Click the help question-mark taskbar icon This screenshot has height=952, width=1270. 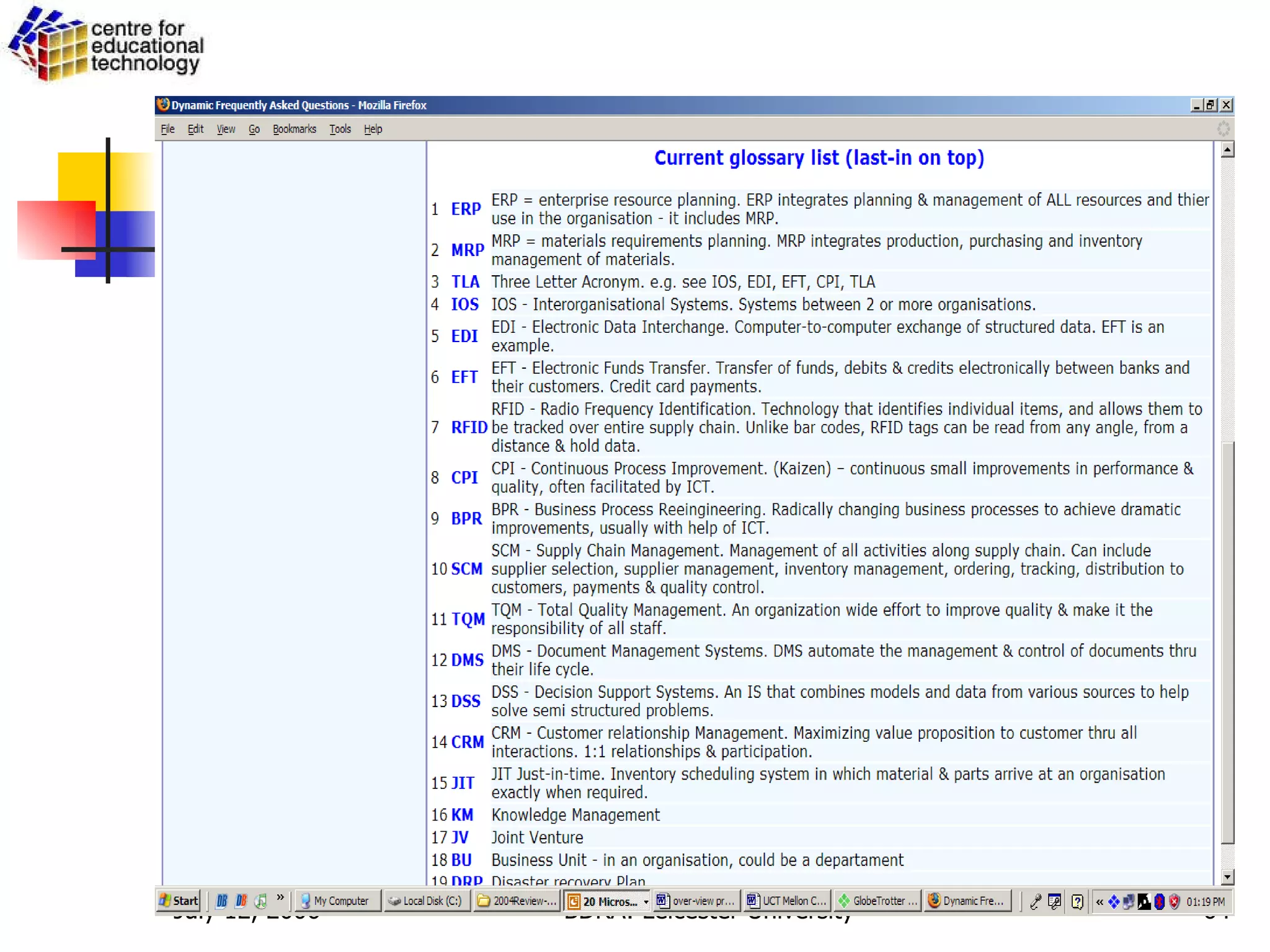[1077, 901]
